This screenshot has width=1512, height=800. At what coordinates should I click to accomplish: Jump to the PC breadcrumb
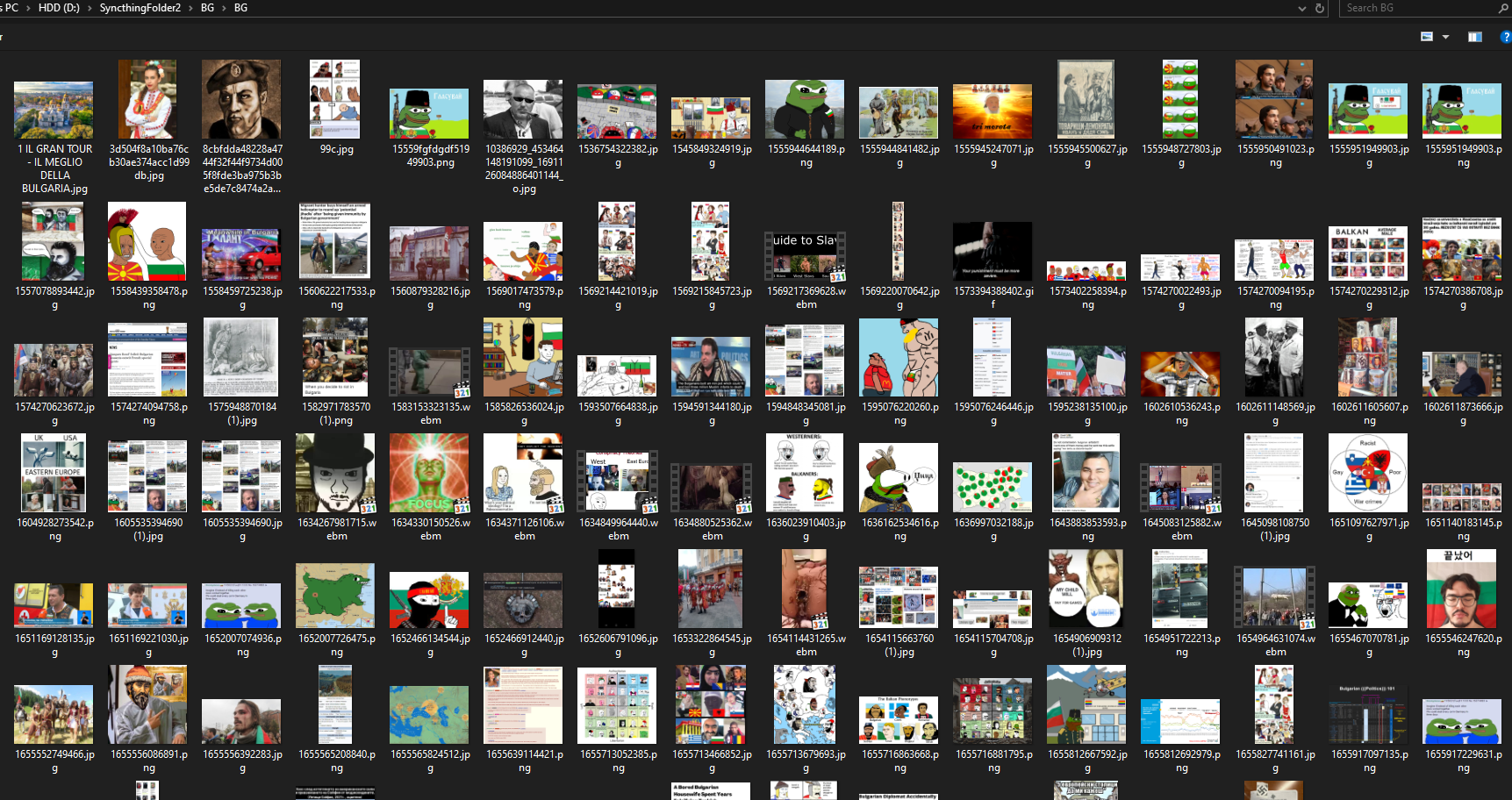[x=11, y=8]
